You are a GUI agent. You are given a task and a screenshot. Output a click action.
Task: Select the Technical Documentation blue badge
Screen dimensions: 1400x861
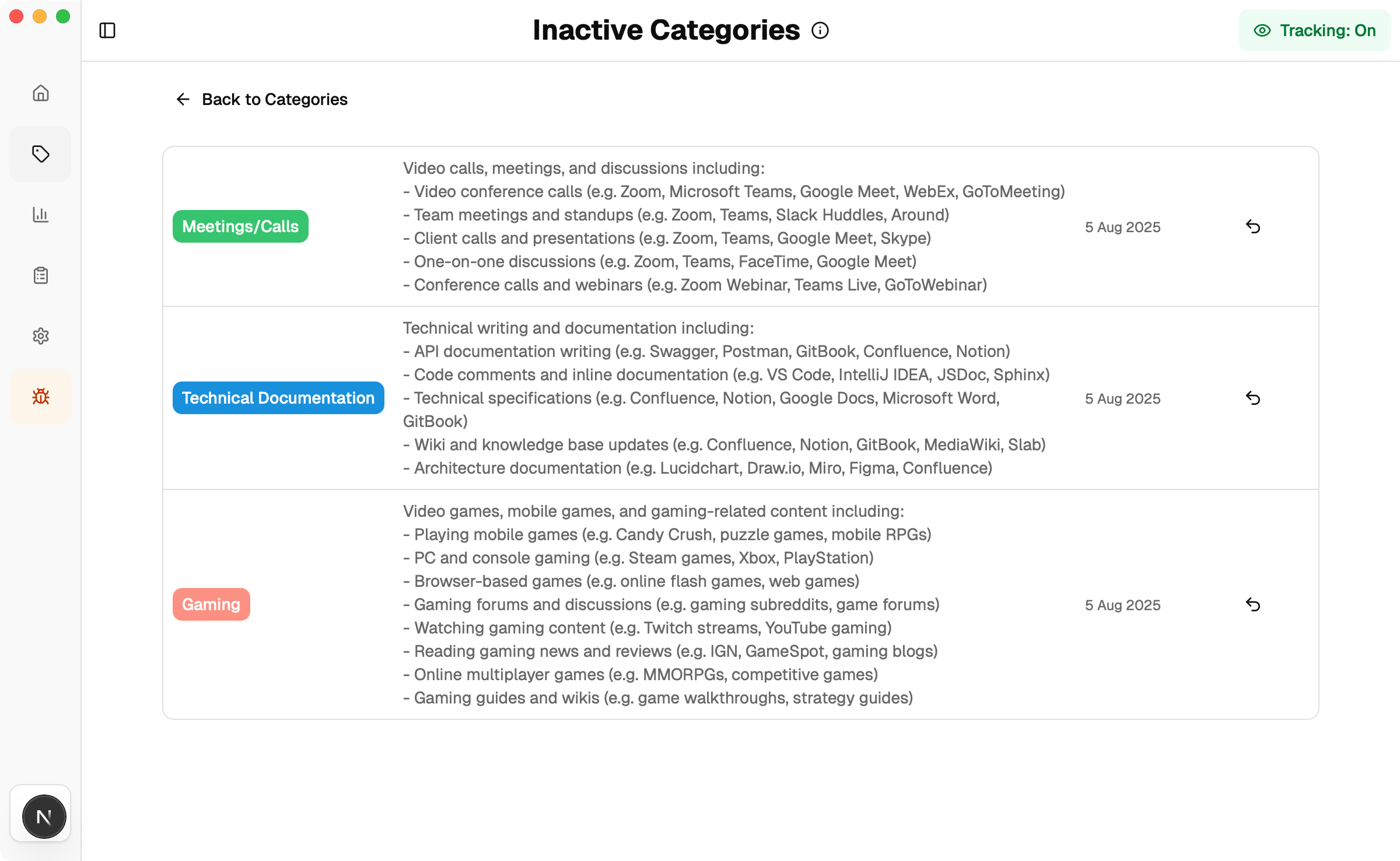pyautogui.click(x=278, y=398)
